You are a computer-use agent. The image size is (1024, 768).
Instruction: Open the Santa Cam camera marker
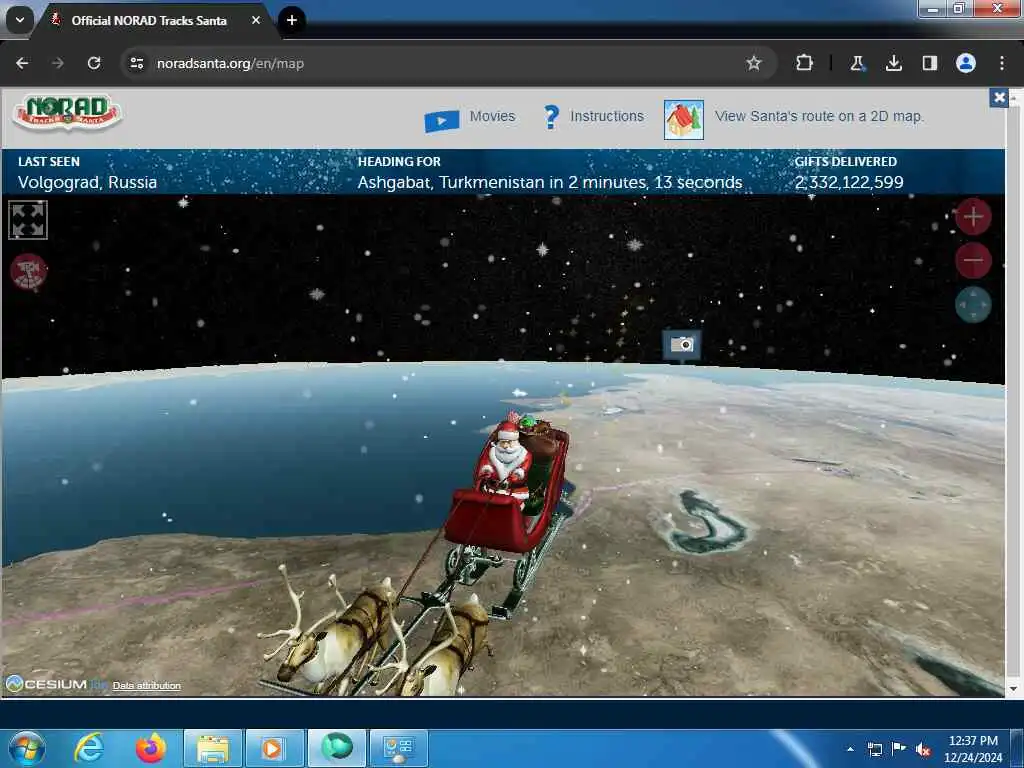click(x=682, y=345)
